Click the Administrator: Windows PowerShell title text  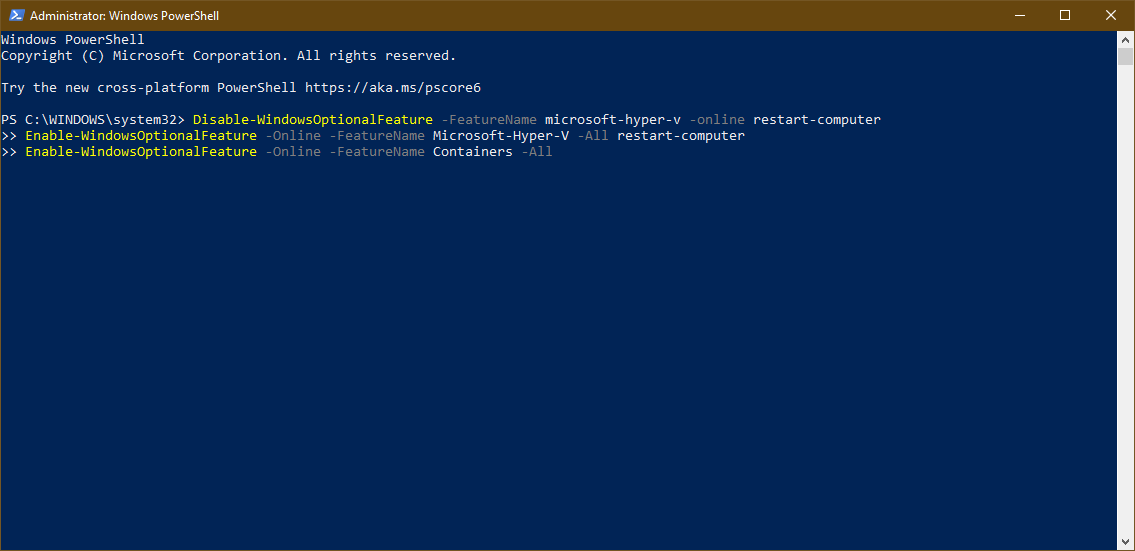pos(125,15)
